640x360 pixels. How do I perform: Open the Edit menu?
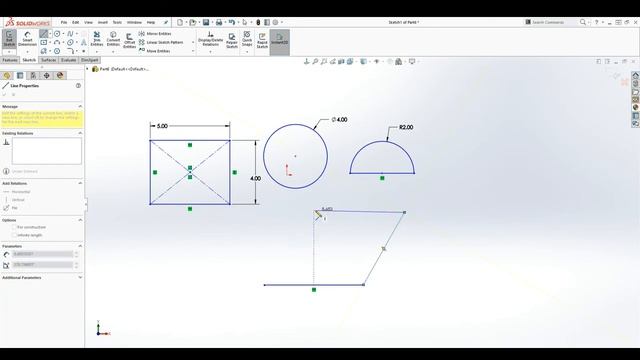(x=76, y=22)
